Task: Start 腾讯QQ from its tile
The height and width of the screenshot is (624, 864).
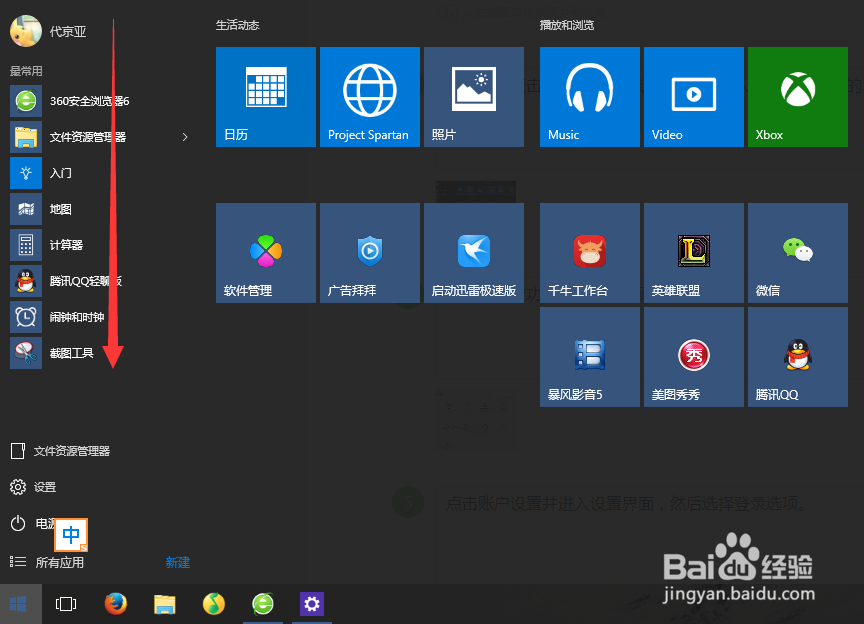Action: coord(797,356)
